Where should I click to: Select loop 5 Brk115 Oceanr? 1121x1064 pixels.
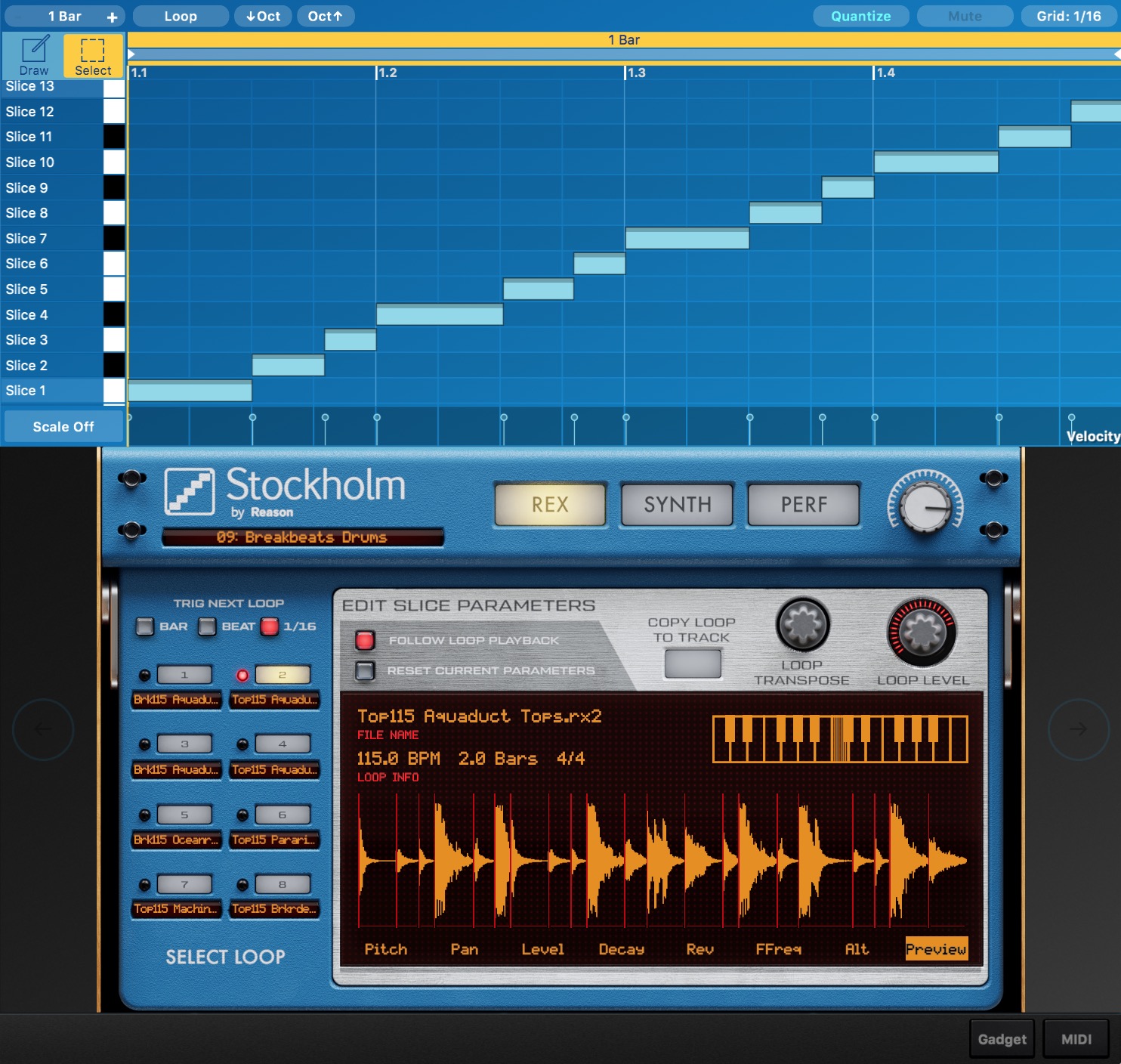click(185, 815)
